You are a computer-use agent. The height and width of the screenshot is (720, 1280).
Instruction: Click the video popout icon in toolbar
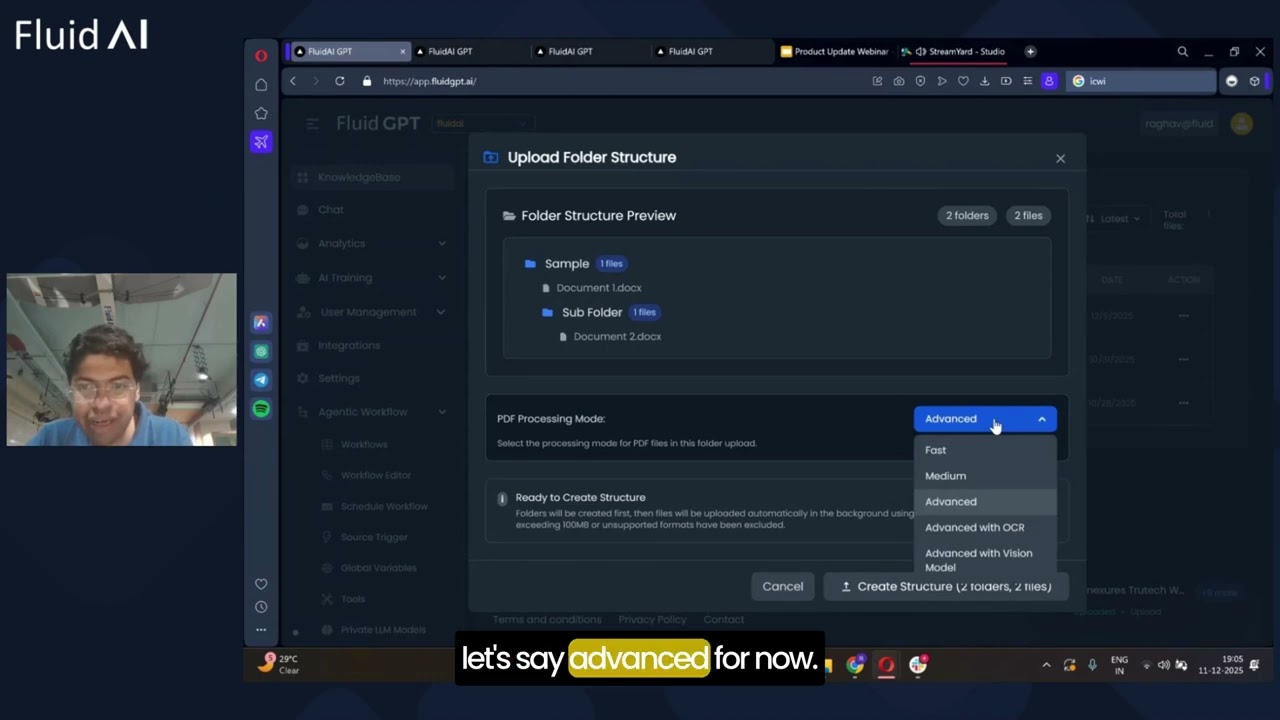[x=1006, y=81]
